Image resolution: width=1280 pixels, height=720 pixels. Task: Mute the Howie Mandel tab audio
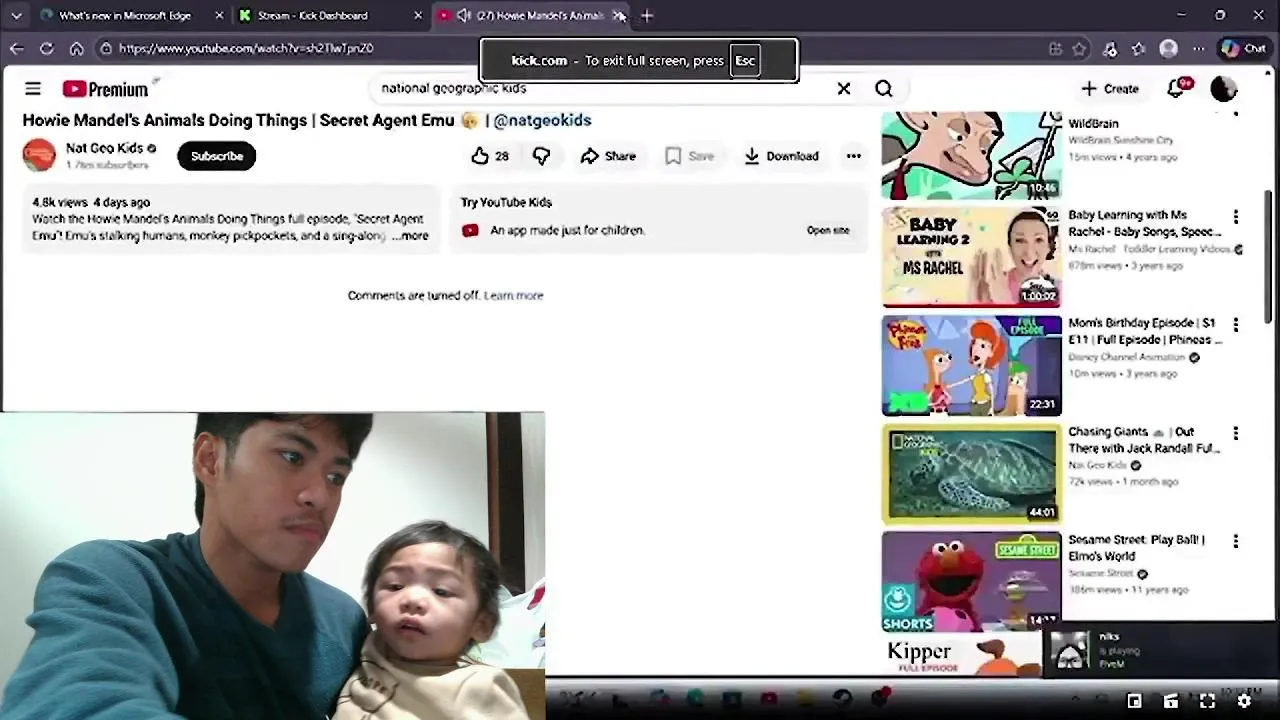(x=464, y=15)
